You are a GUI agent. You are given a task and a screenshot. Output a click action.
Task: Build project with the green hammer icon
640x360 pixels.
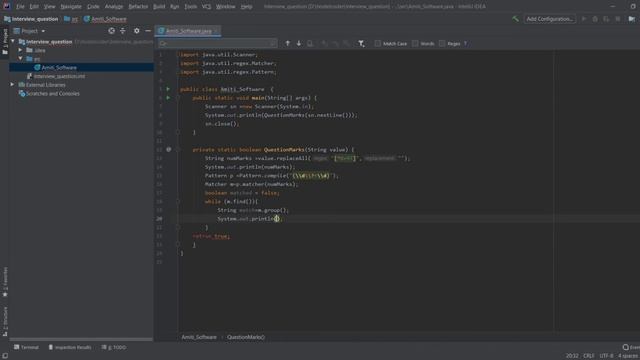click(x=516, y=19)
